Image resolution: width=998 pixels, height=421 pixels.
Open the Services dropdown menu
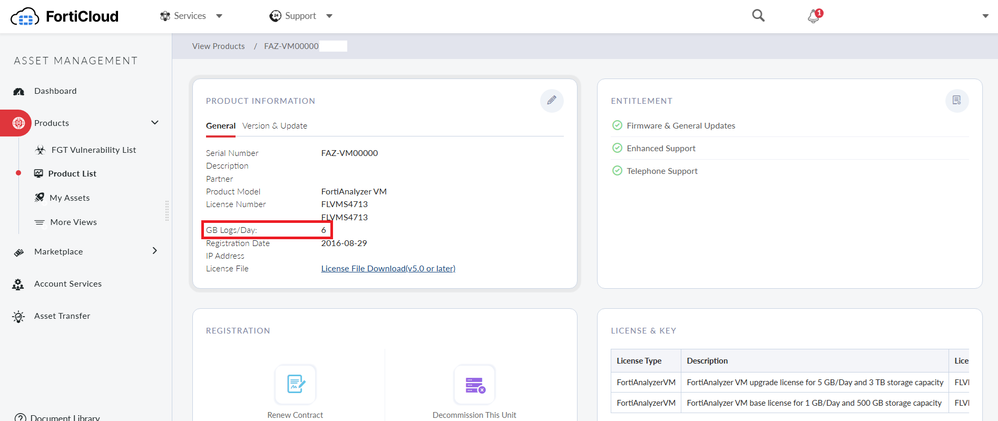coord(191,16)
